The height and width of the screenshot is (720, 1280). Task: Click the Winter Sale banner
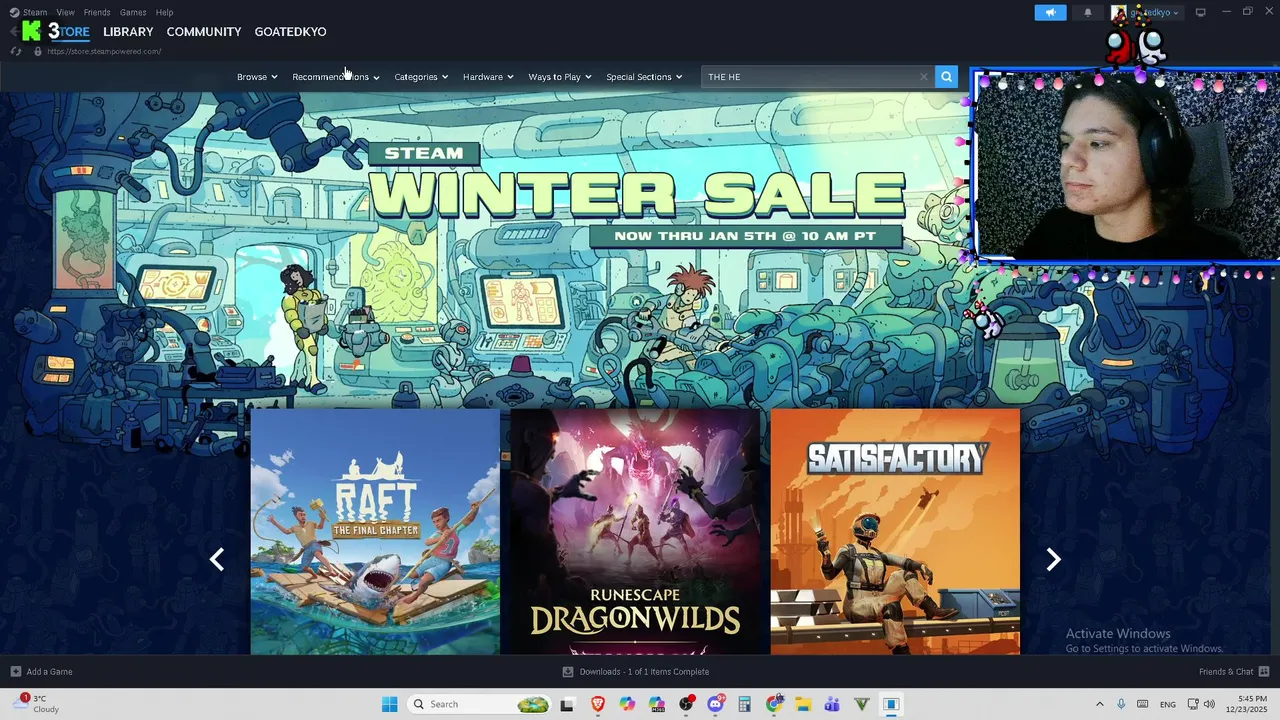click(636, 195)
